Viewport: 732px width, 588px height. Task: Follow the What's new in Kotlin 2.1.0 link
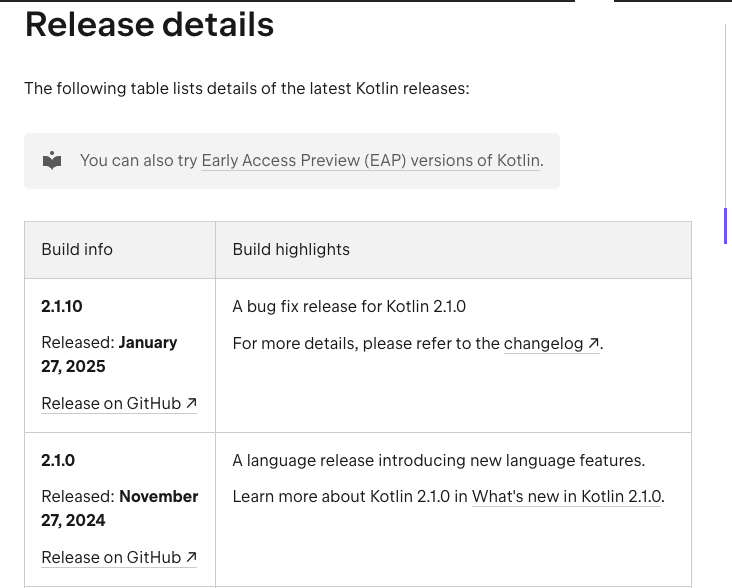pos(566,496)
